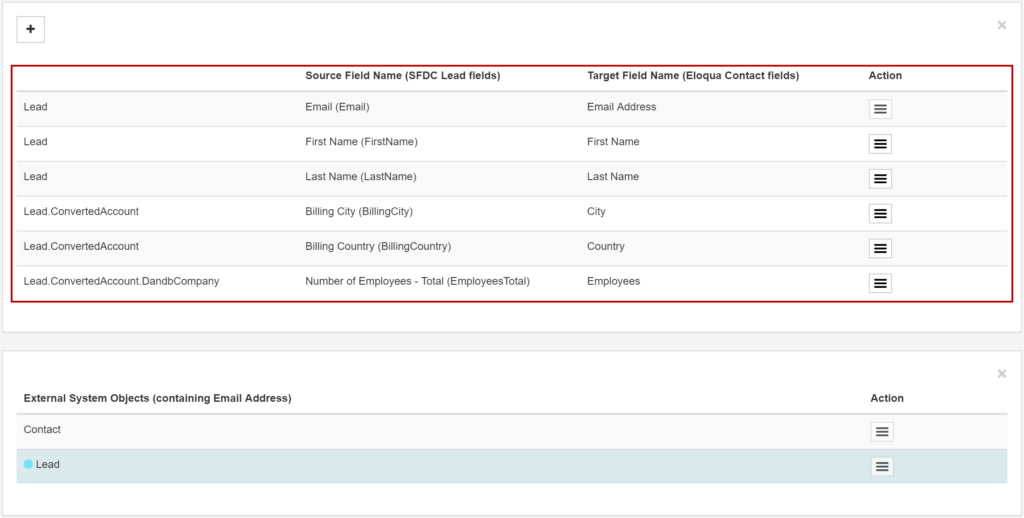The width and height of the screenshot is (1024, 518).
Task: Close the field mapping panel
Action: tap(1001, 25)
